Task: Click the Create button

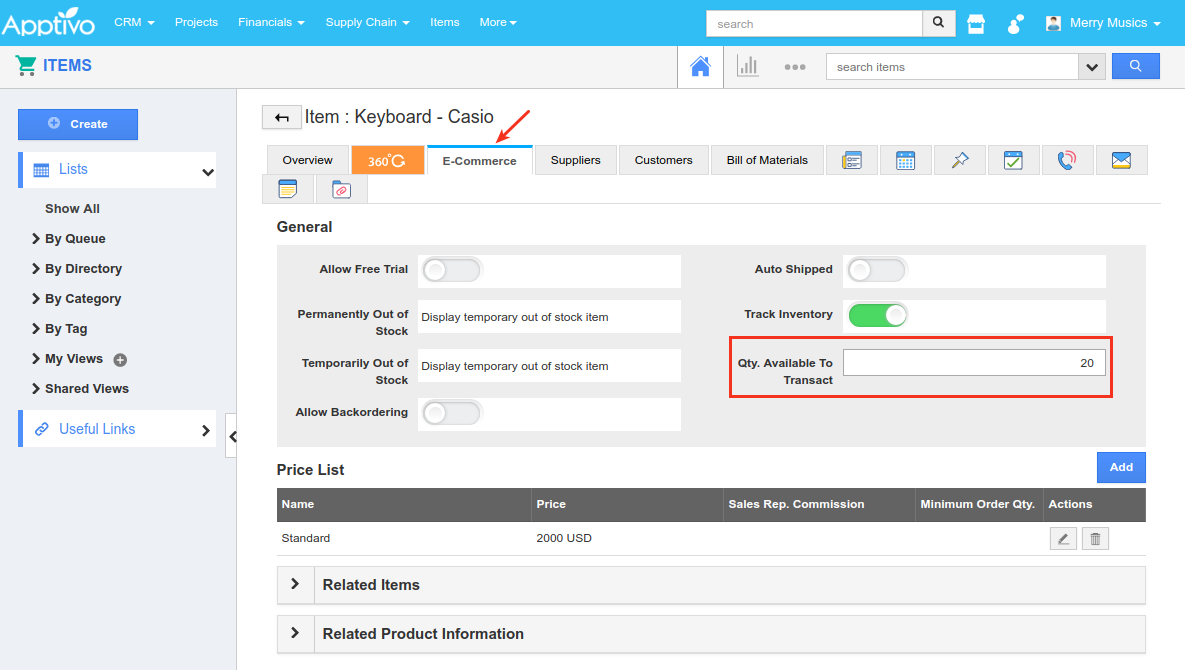Action: point(78,124)
